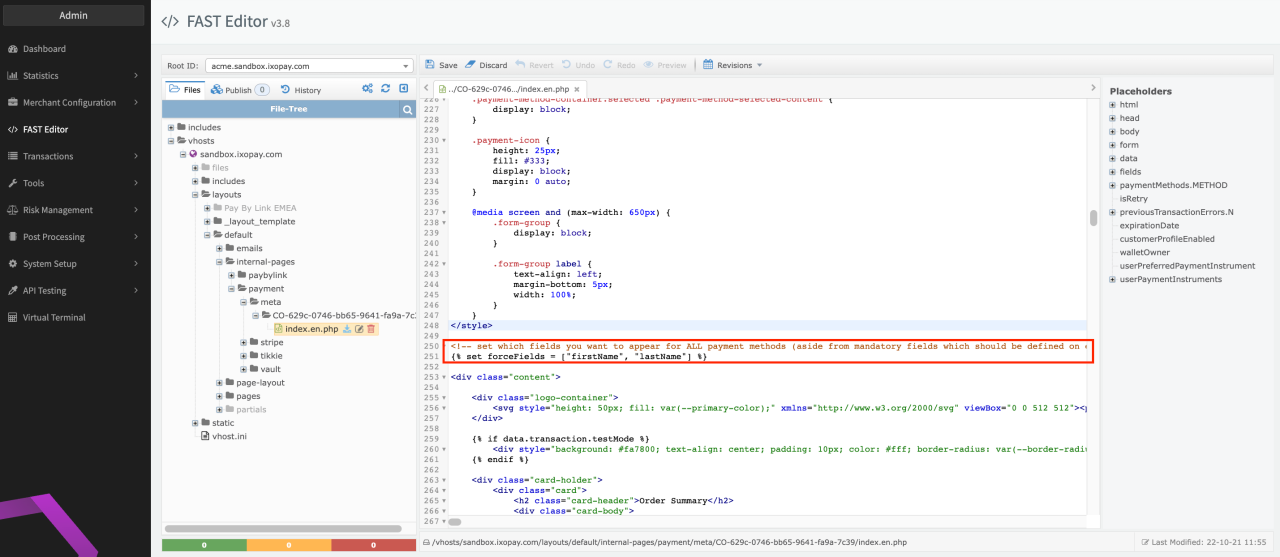Open file-tree settings gears icon

coord(368,89)
